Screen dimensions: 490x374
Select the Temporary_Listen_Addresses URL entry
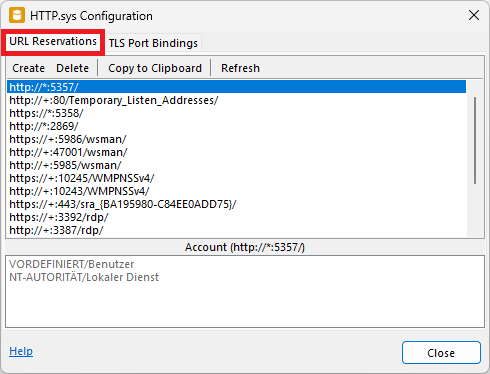[x=236, y=100]
